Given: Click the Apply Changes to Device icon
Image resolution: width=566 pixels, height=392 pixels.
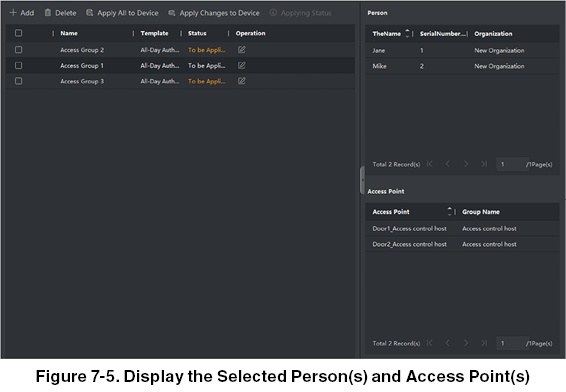Looking at the screenshot, I should pyautogui.click(x=172, y=13).
